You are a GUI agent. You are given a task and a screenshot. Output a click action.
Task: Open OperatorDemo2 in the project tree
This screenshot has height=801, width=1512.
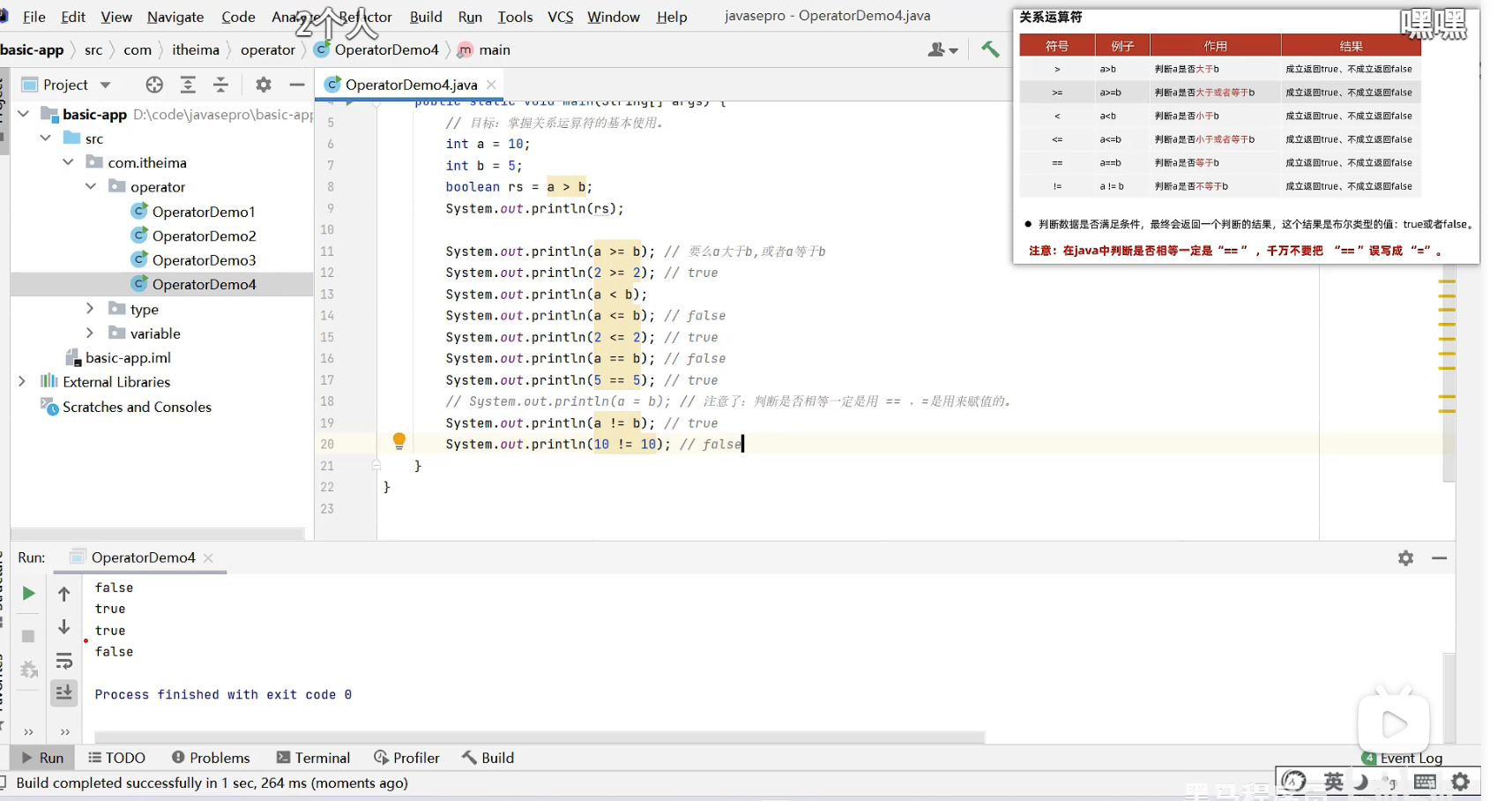(x=204, y=236)
